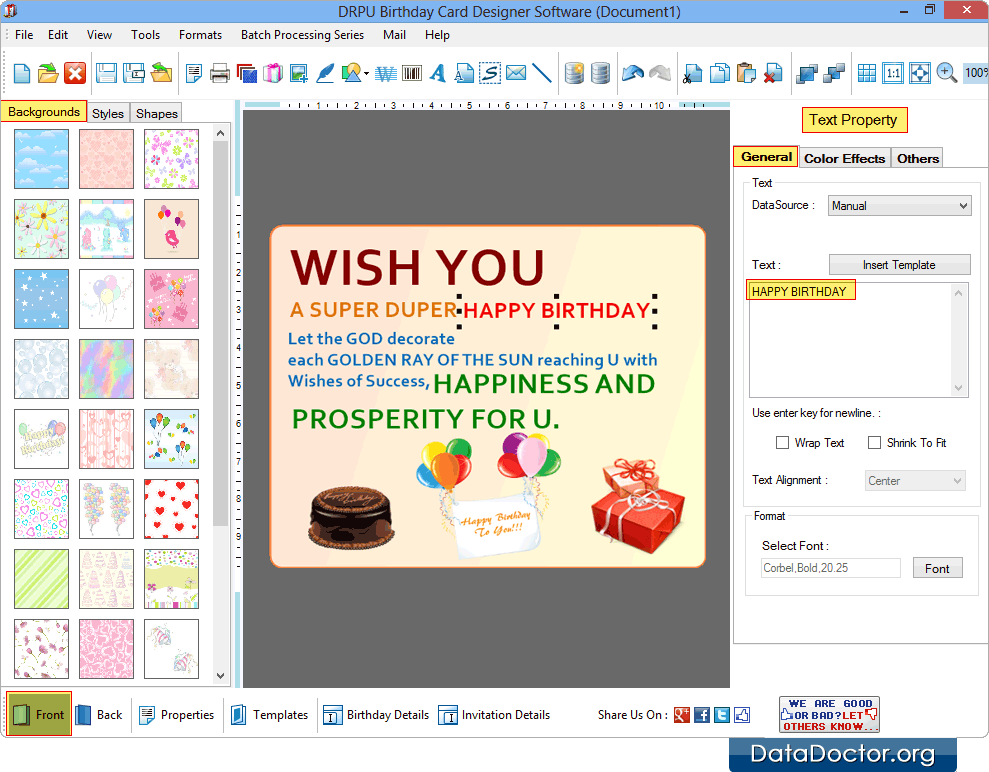Click the backgrounds list scroll down arrow

click(220, 676)
